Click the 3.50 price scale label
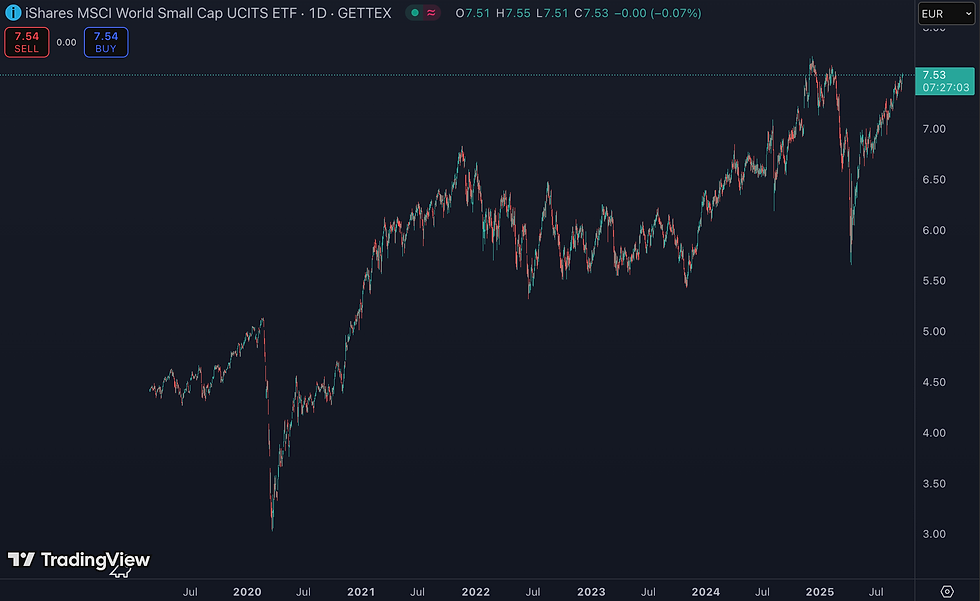Image resolution: width=980 pixels, height=601 pixels. pyautogui.click(x=934, y=484)
